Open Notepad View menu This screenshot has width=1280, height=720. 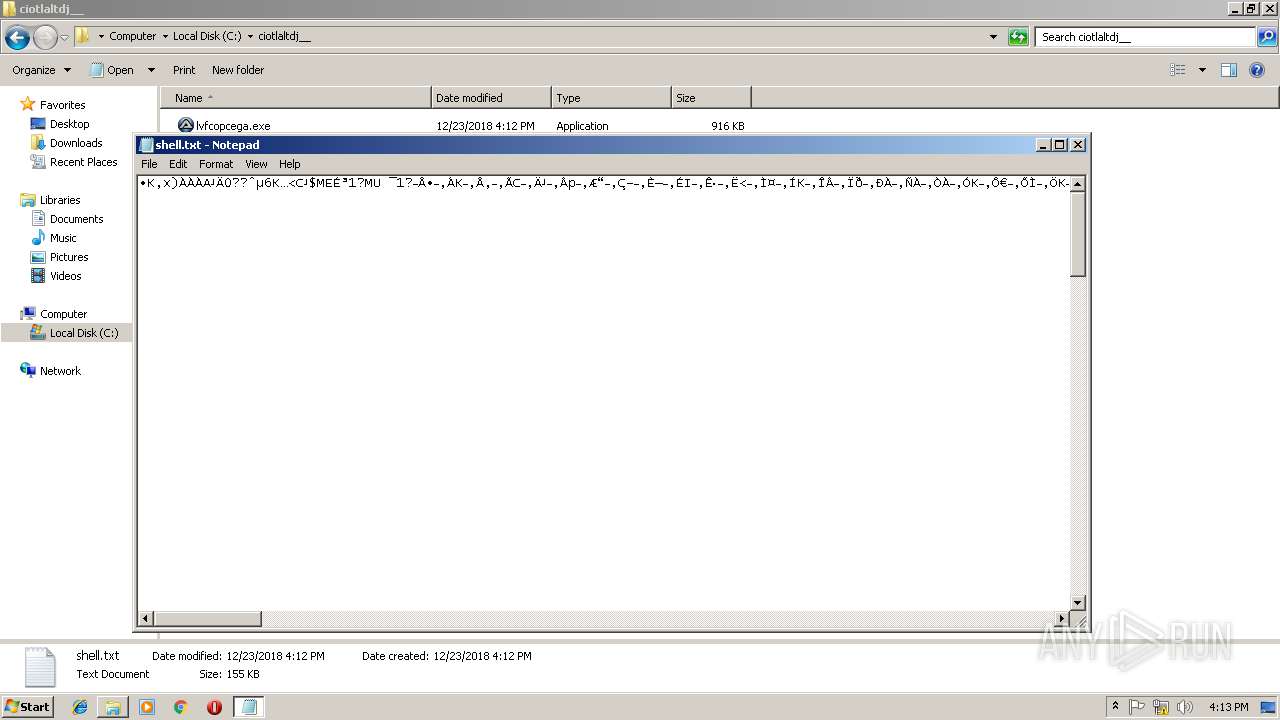256,164
